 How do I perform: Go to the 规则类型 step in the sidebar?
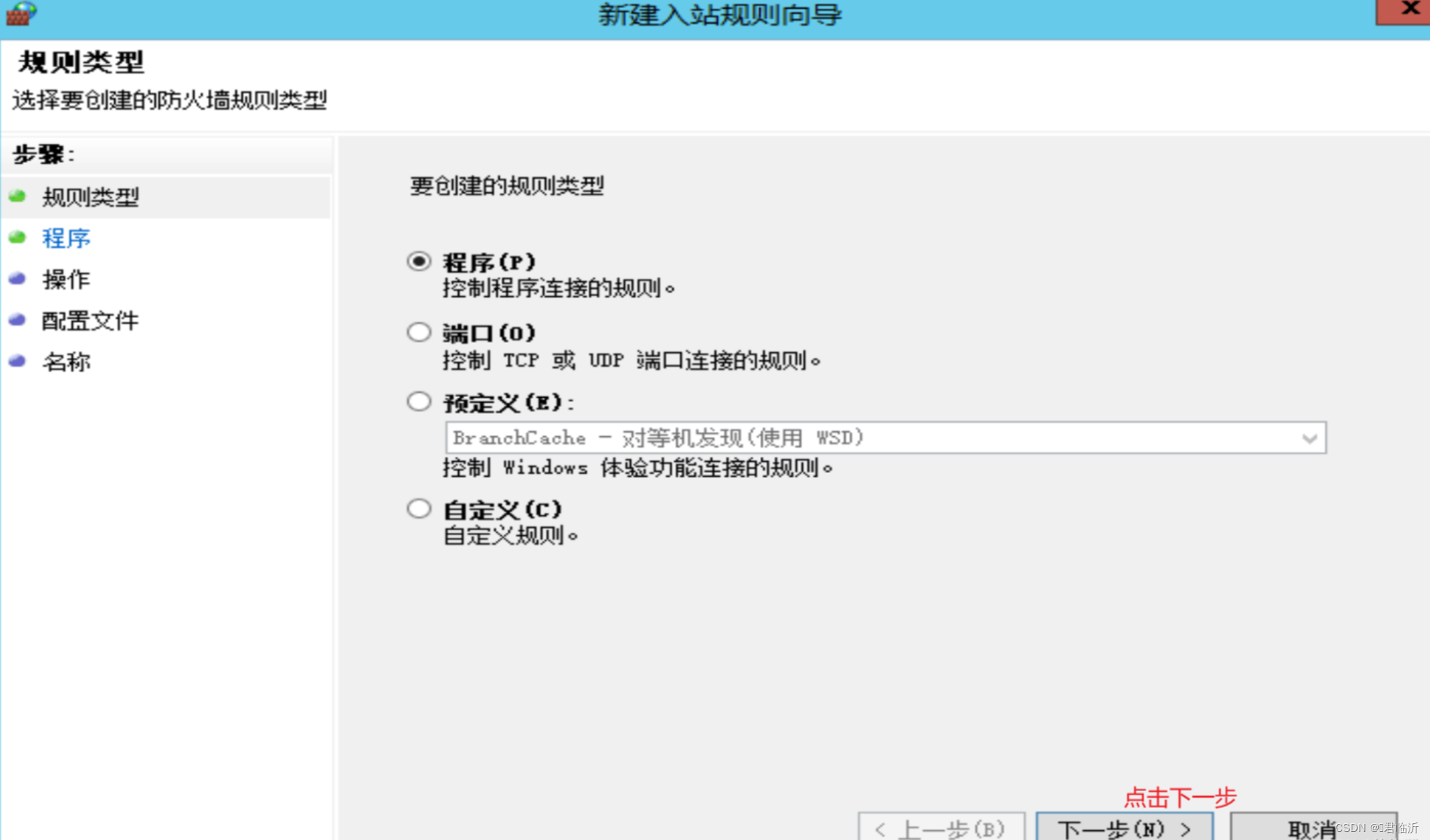91,197
